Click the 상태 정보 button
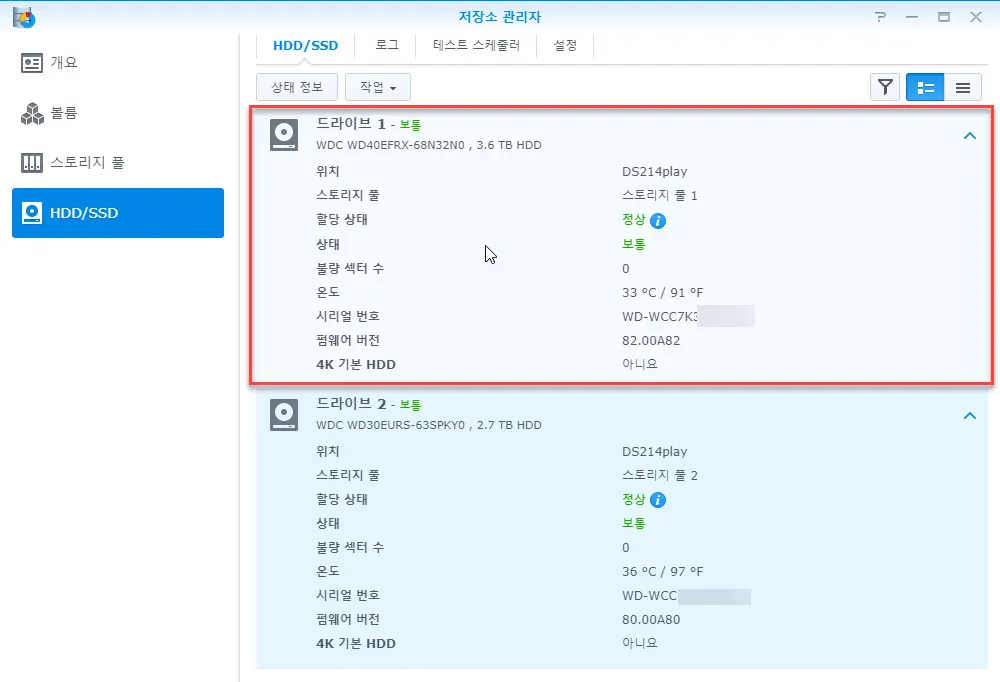 296,87
